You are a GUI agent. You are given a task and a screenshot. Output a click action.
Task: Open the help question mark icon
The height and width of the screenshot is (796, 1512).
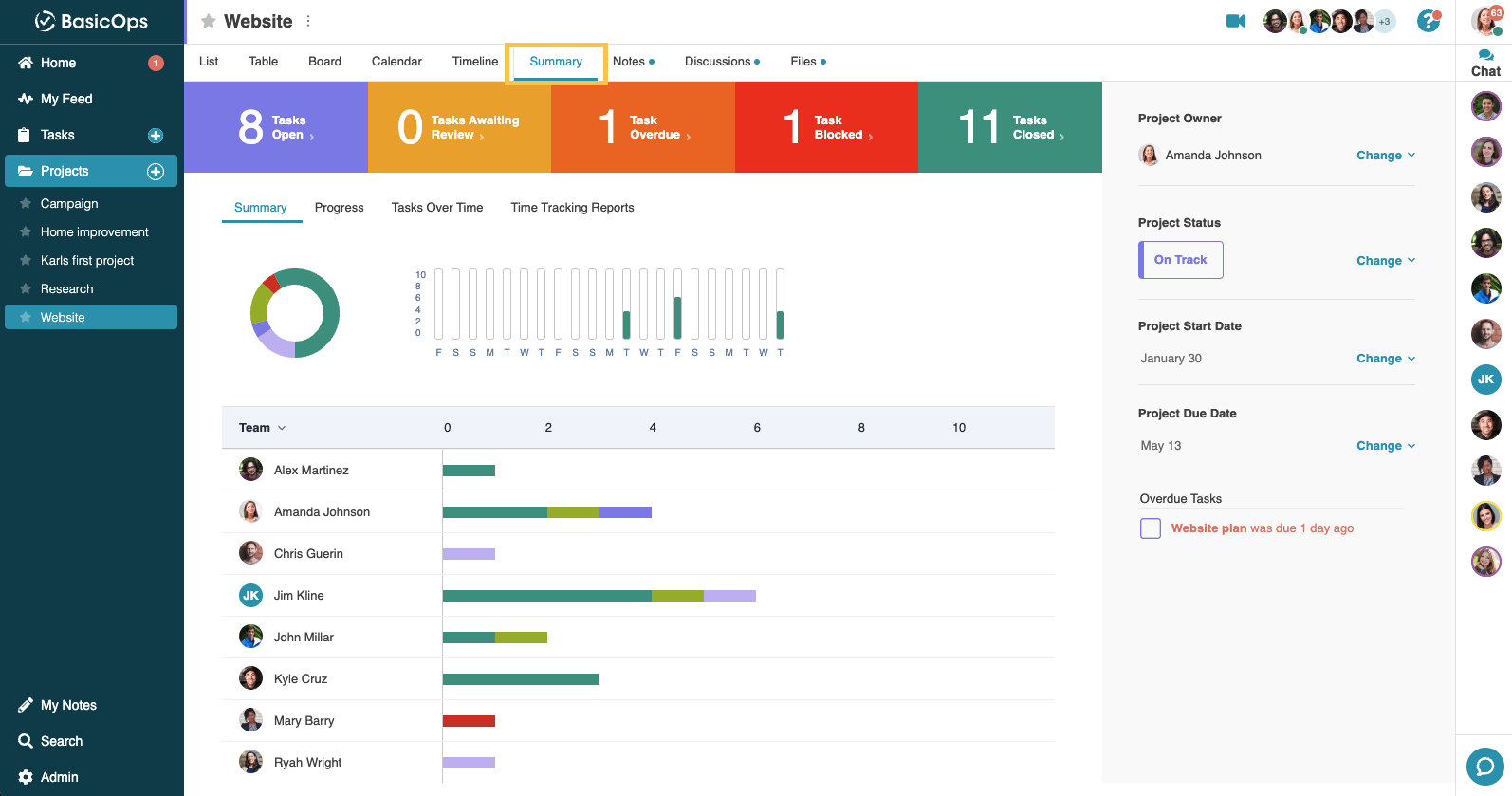1428,21
